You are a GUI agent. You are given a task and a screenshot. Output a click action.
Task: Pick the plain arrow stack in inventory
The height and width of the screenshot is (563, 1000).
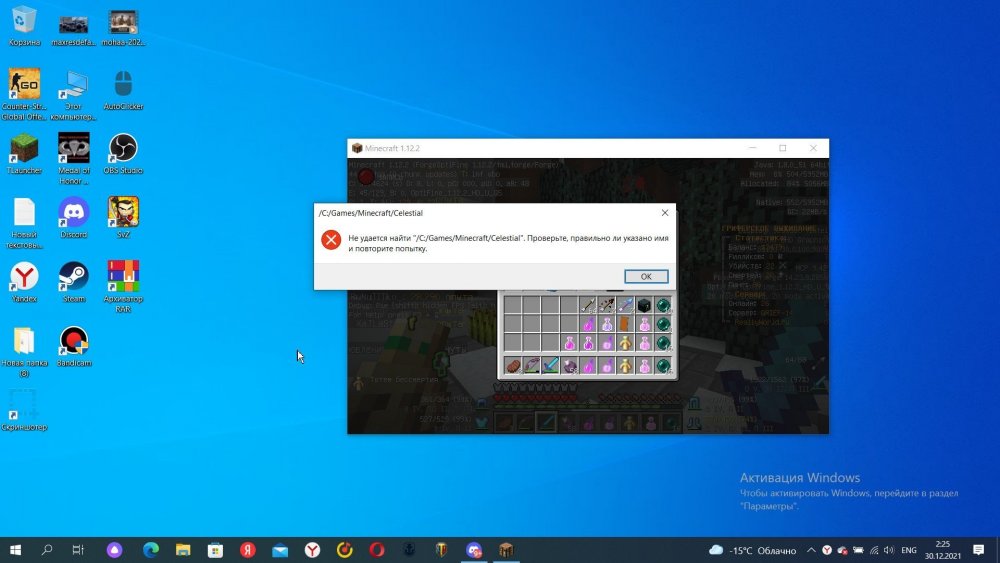(588, 305)
